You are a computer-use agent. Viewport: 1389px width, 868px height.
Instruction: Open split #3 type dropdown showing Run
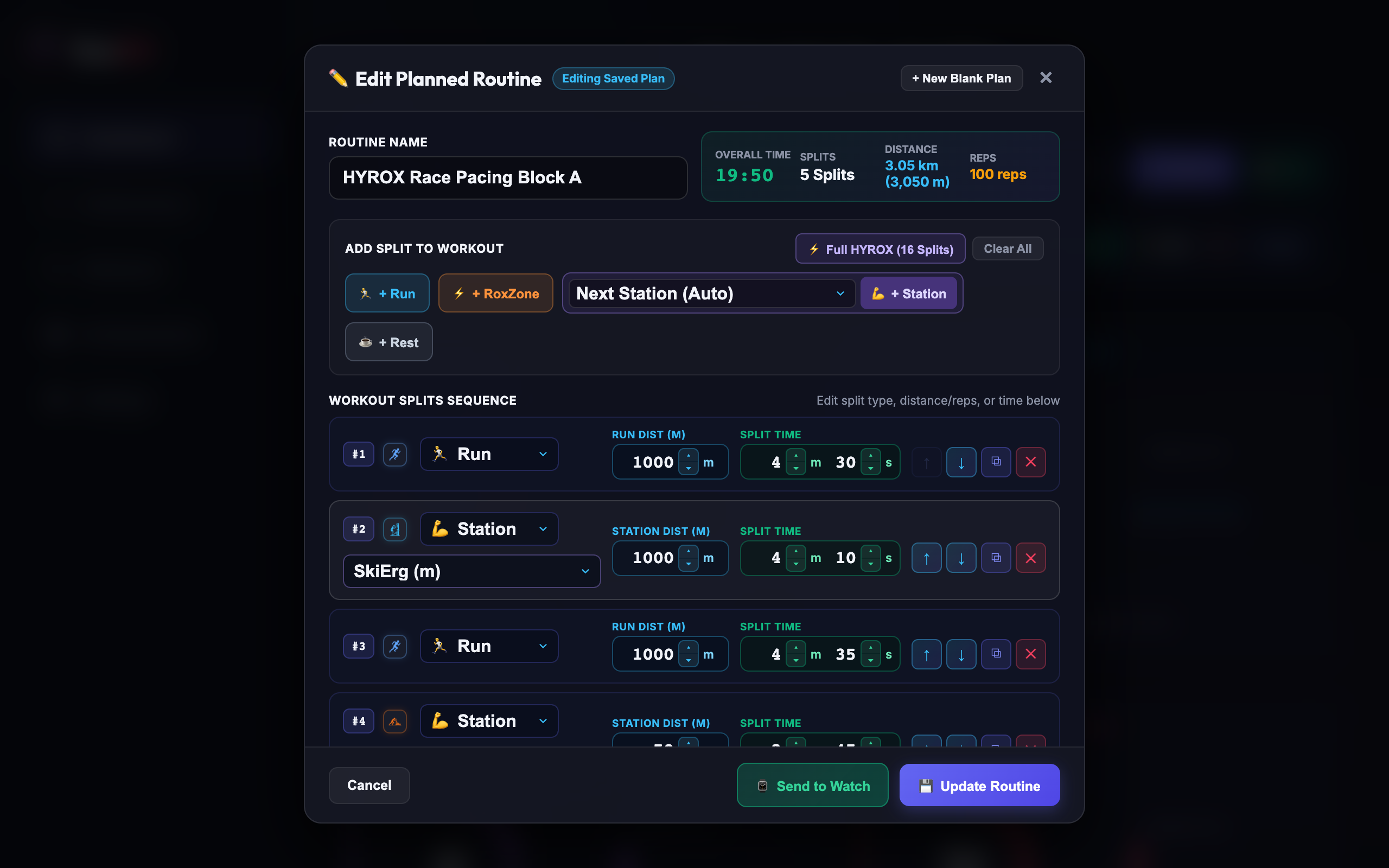coord(489,646)
